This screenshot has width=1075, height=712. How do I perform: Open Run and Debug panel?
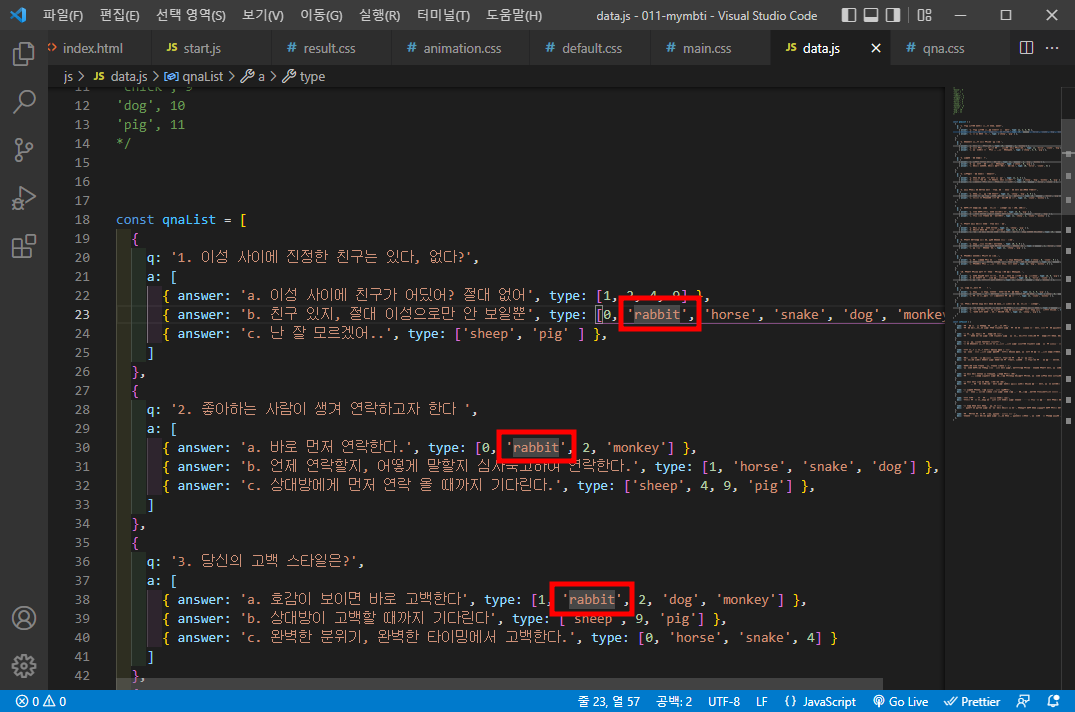(x=24, y=198)
